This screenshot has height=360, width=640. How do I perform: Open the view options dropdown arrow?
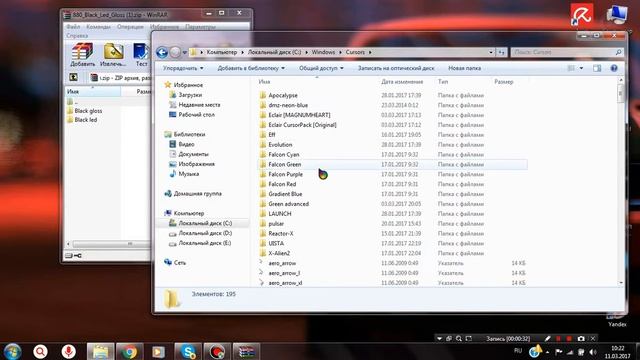coord(581,68)
